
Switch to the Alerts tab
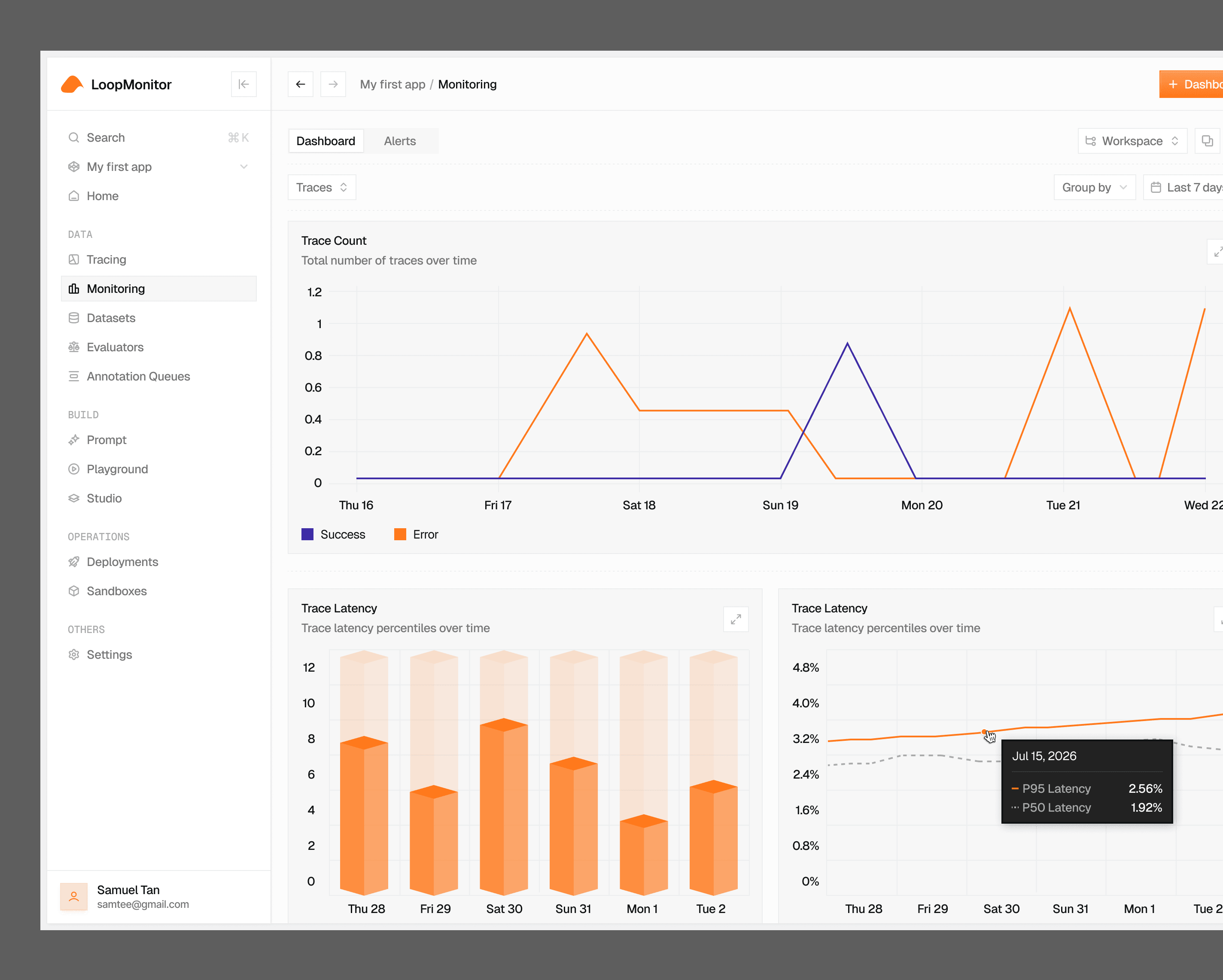400,141
